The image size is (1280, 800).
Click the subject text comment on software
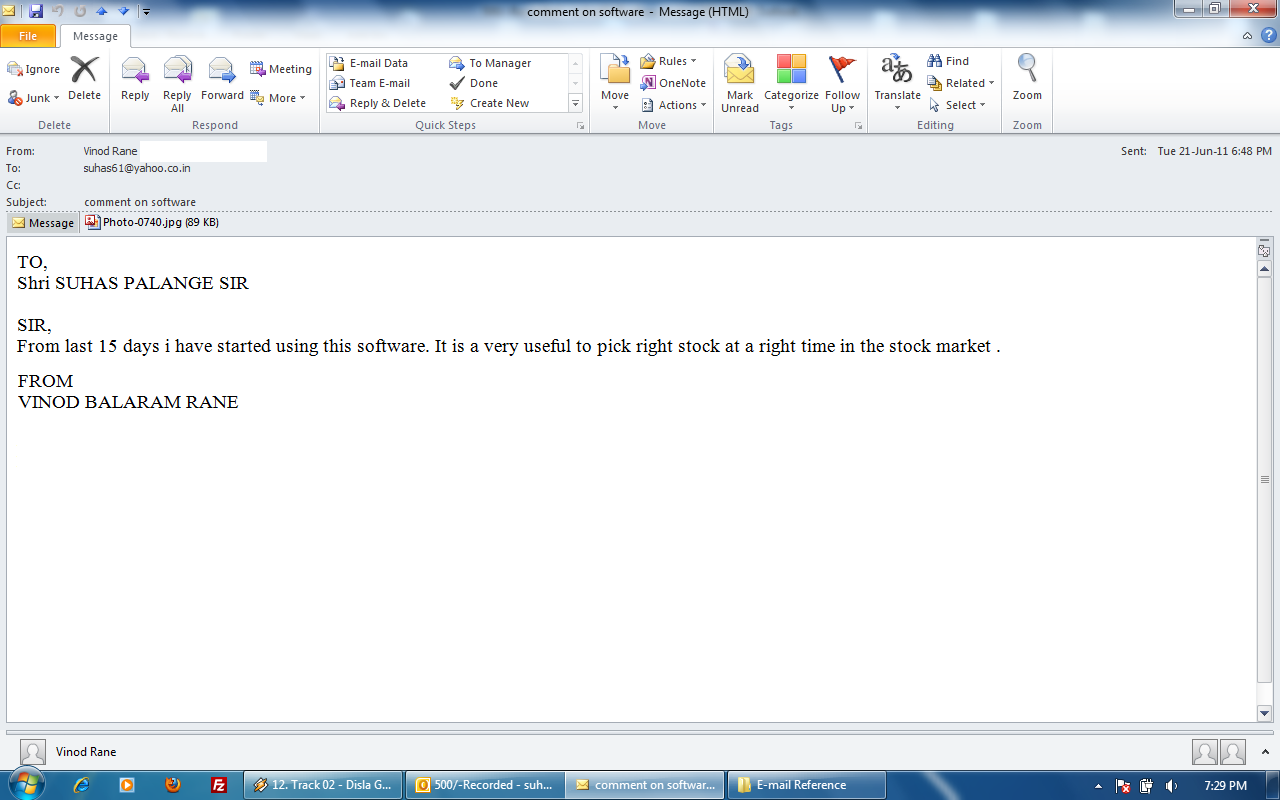click(x=140, y=202)
